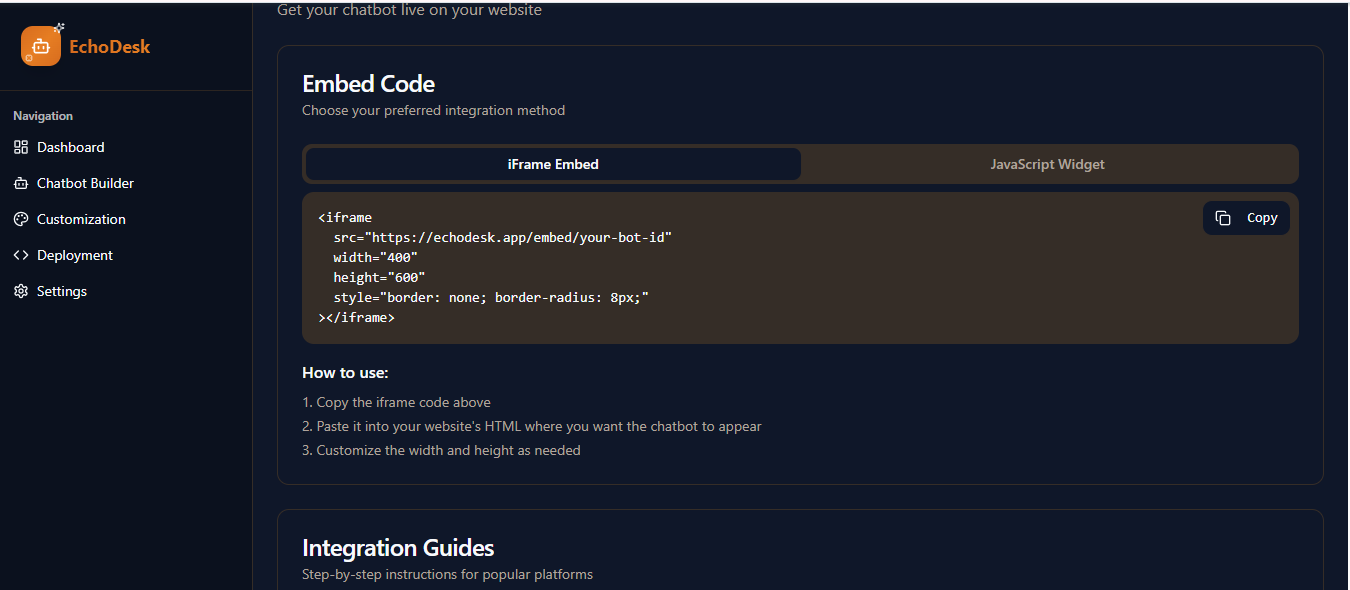Viewport: 1350px width, 590px height.
Task: Click 'Step-by-step instructions for popular platforms' text
Action: pos(448,574)
